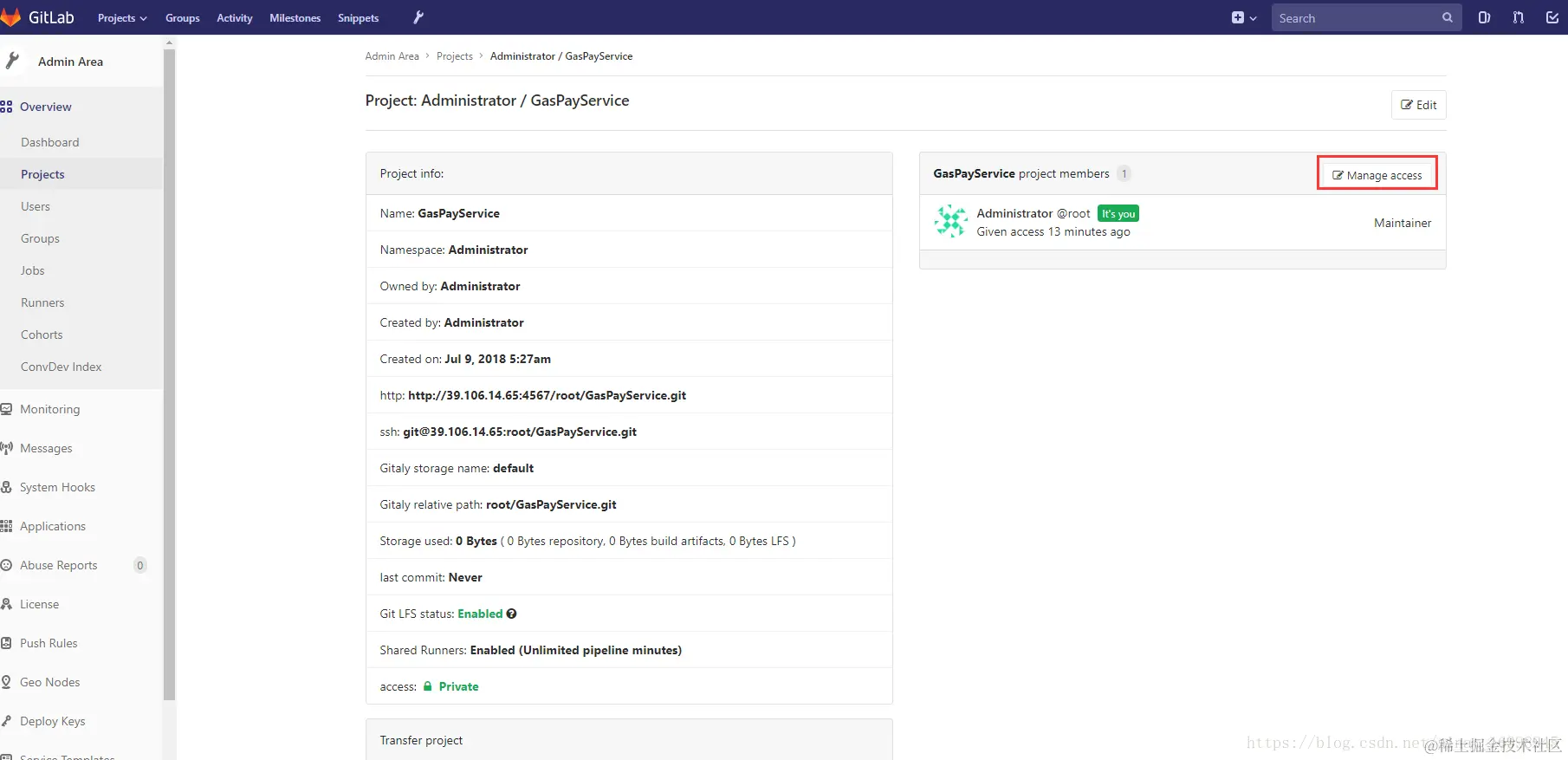Click the Geo Nodes location icon
Viewport: 1568px width, 760px height.
coord(6,682)
